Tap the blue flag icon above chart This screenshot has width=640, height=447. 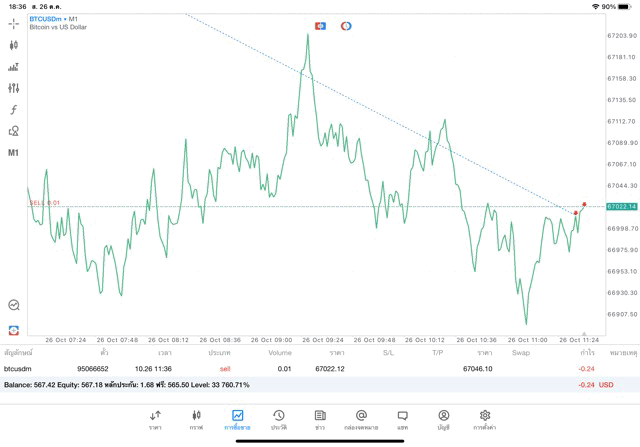coord(320,26)
